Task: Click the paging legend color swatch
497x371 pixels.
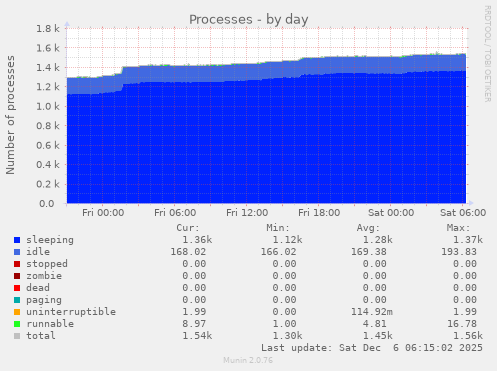Action: tap(17, 300)
